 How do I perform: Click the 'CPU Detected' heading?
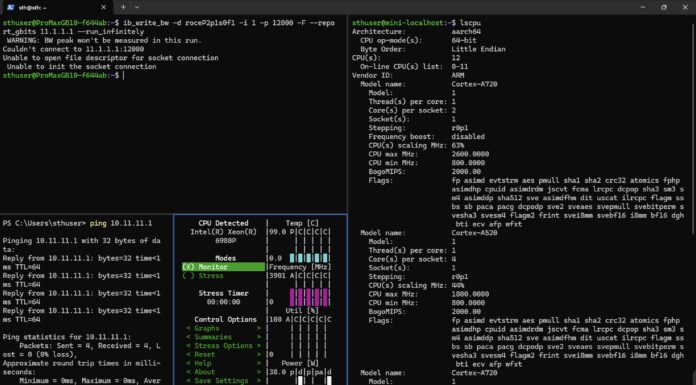(x=223, y=223)
